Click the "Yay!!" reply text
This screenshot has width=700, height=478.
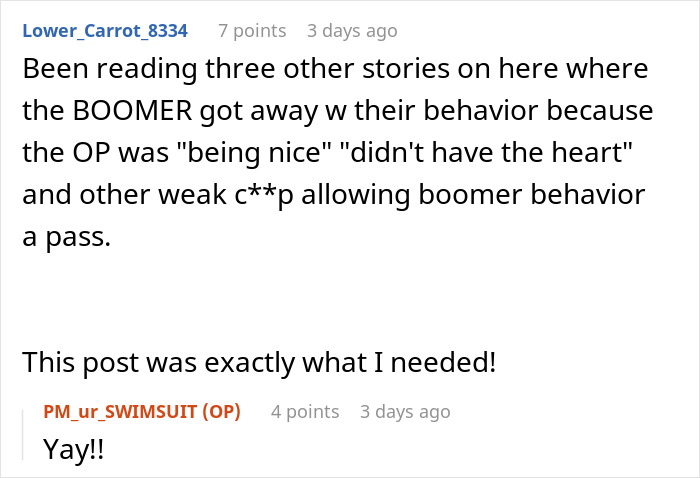click(x=74, y=451)
